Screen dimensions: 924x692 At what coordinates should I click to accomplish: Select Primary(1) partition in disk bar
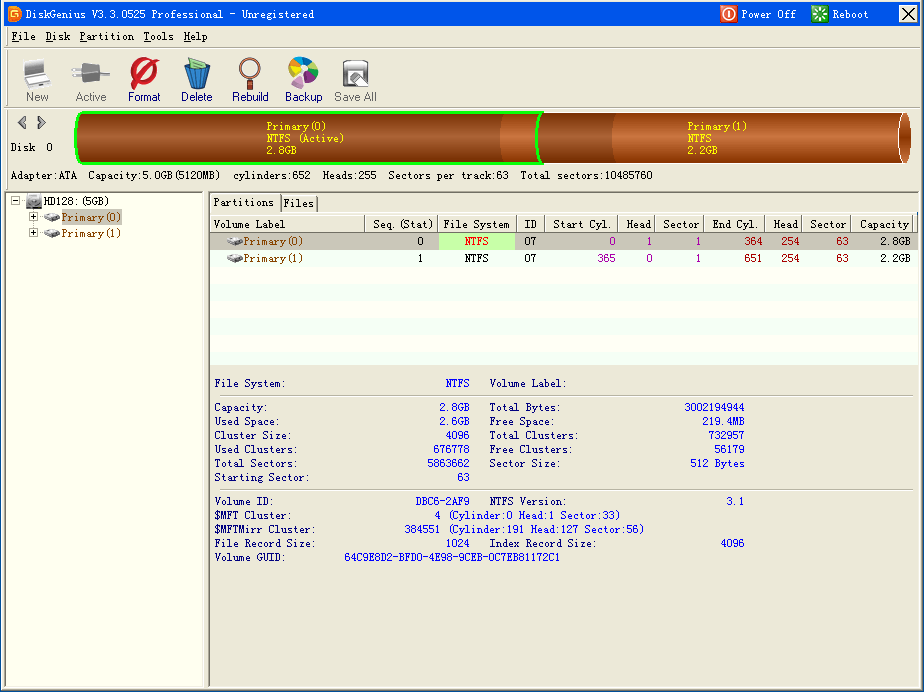click(x=725, y=138)
